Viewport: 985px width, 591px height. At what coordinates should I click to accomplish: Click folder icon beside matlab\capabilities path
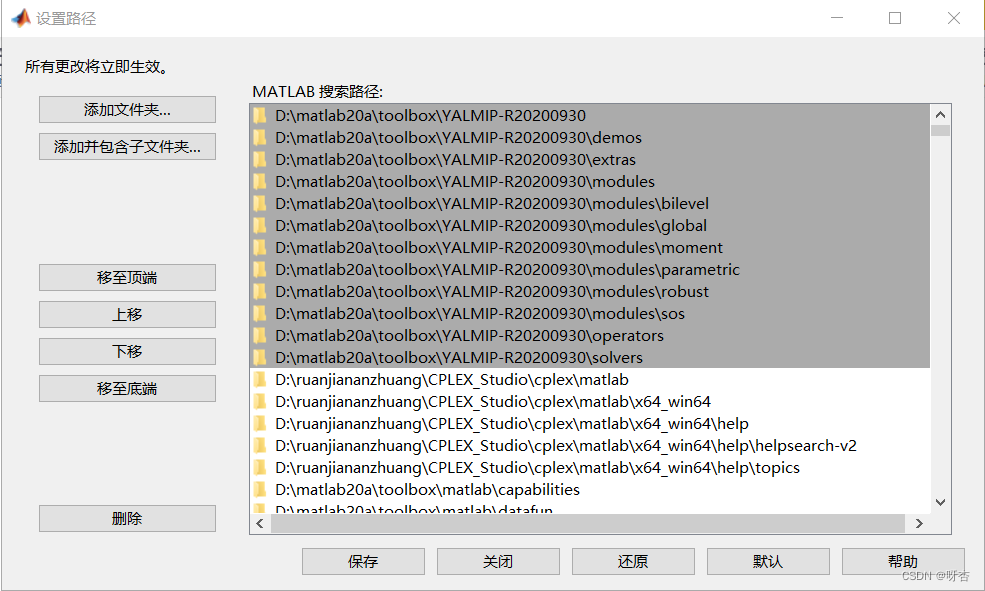(260, 489)
